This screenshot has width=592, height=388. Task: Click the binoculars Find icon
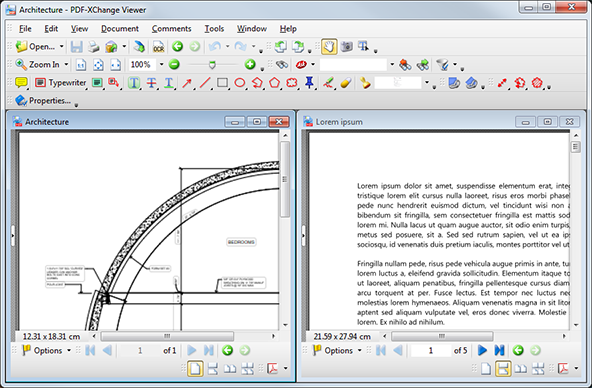tap(282, 65)
